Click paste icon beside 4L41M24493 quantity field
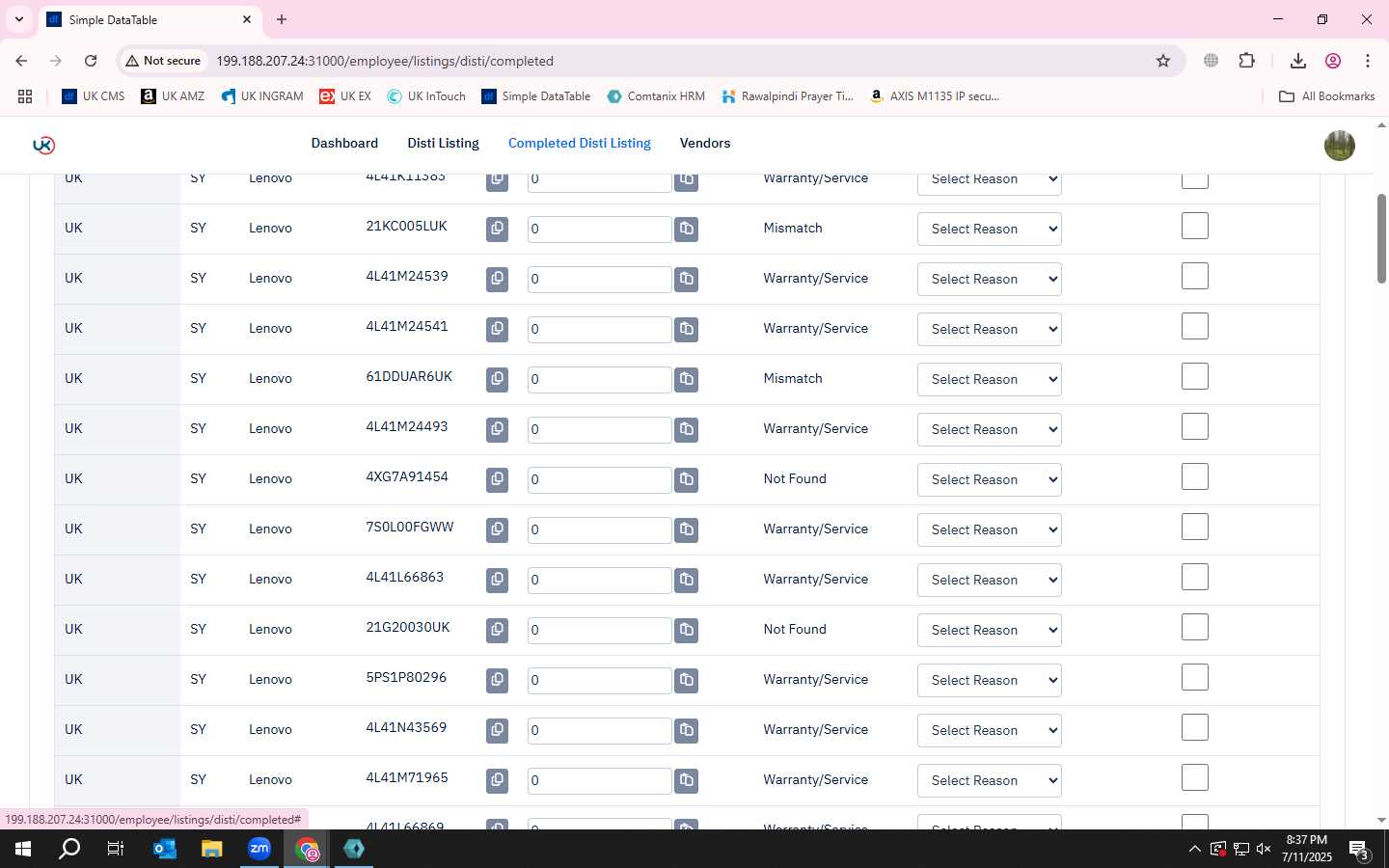 point(686,429)
